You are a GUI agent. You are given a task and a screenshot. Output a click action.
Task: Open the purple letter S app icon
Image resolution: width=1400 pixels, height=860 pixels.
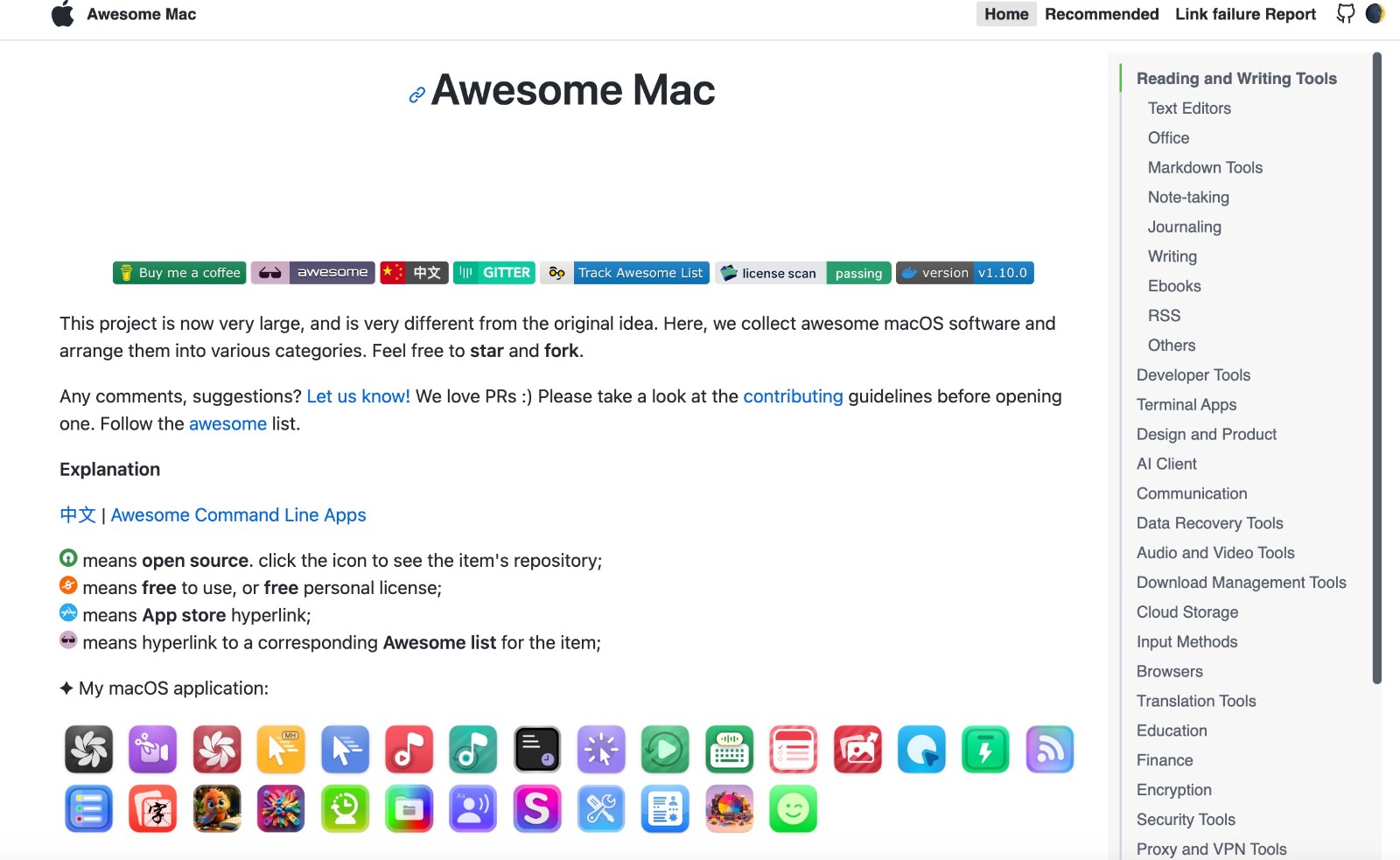[537, 808]
